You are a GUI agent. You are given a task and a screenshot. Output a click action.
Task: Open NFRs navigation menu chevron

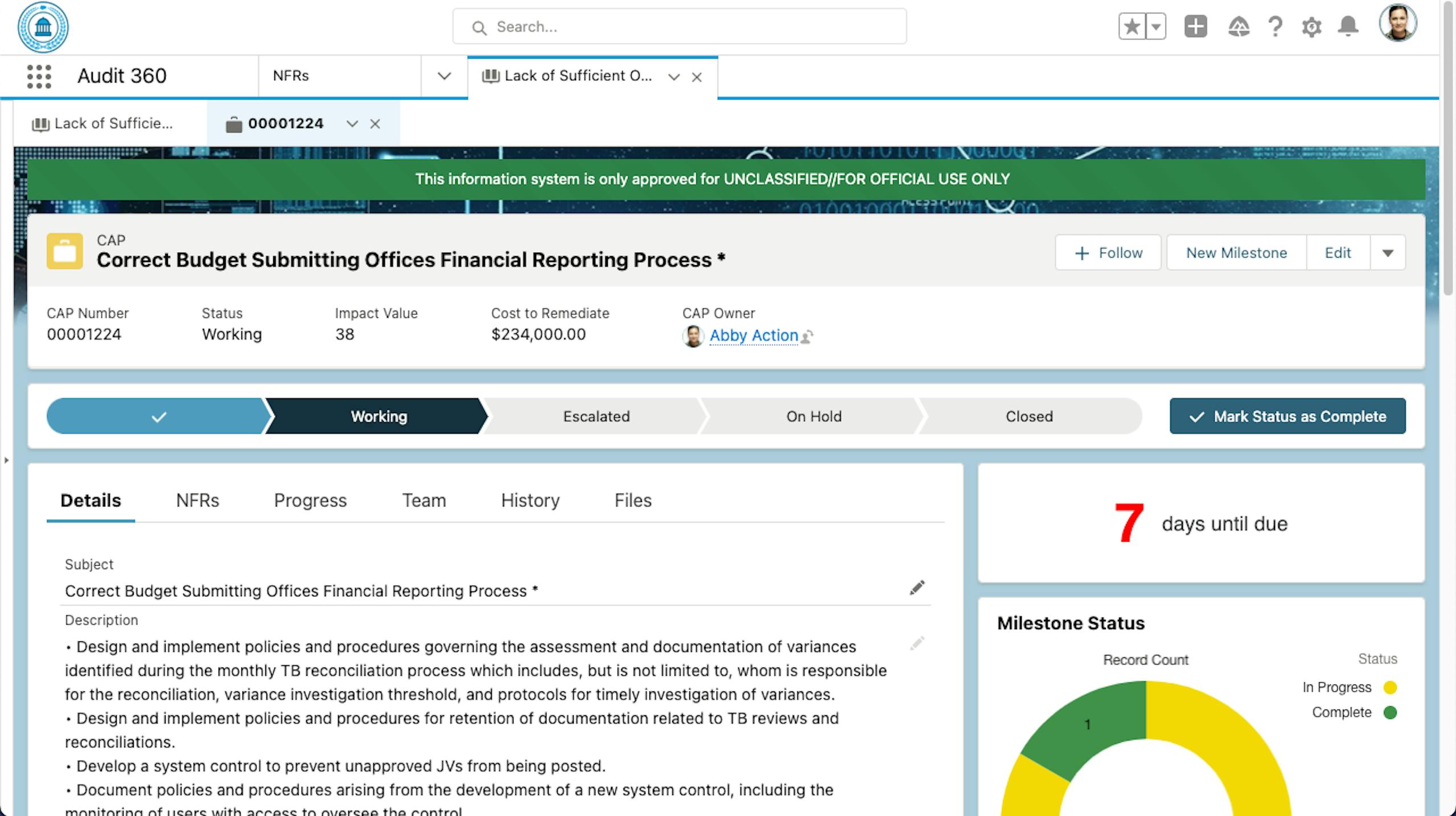pos(444,76)
